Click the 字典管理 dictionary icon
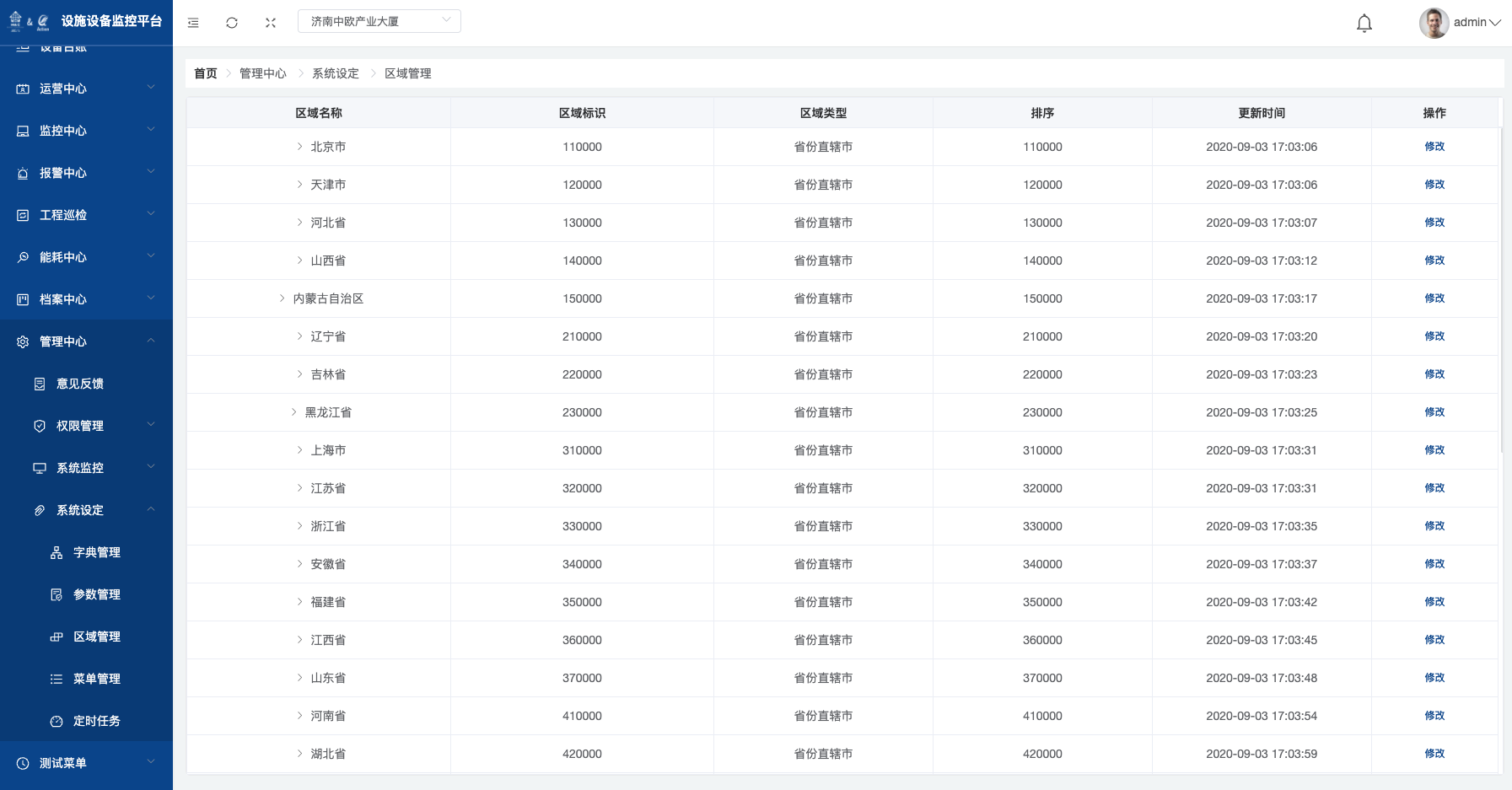The height and width of the screenshot is (790, 1512). click(56, 552)
